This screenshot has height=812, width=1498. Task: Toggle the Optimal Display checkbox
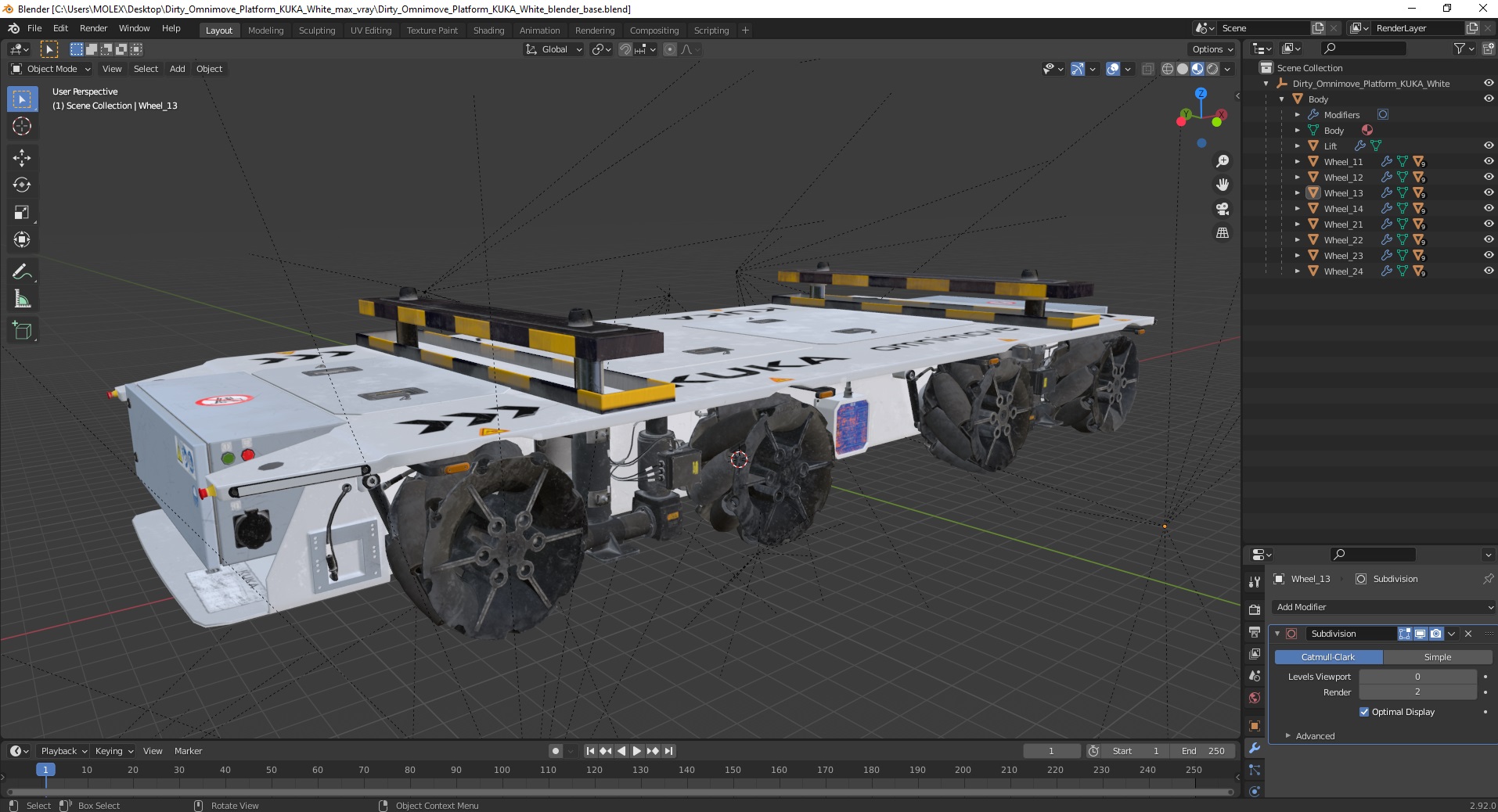(1364, 712)
